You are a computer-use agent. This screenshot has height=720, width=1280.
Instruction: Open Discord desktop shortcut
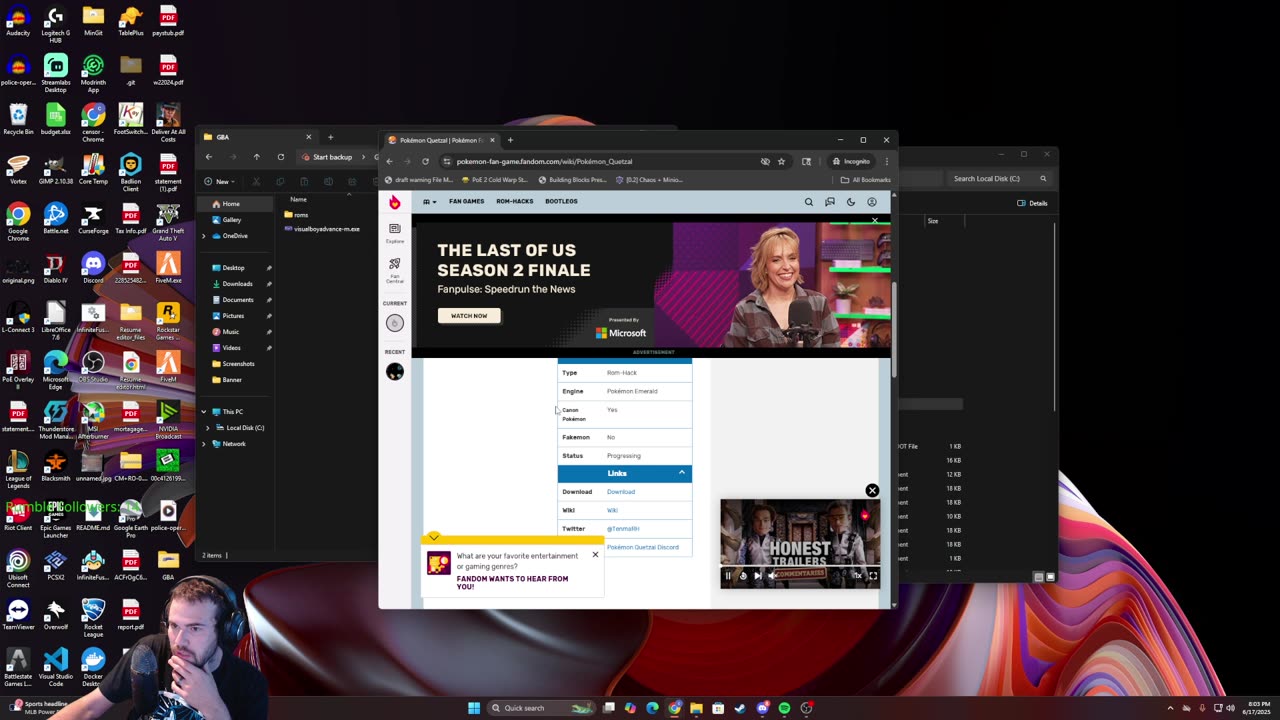point(93,269)
